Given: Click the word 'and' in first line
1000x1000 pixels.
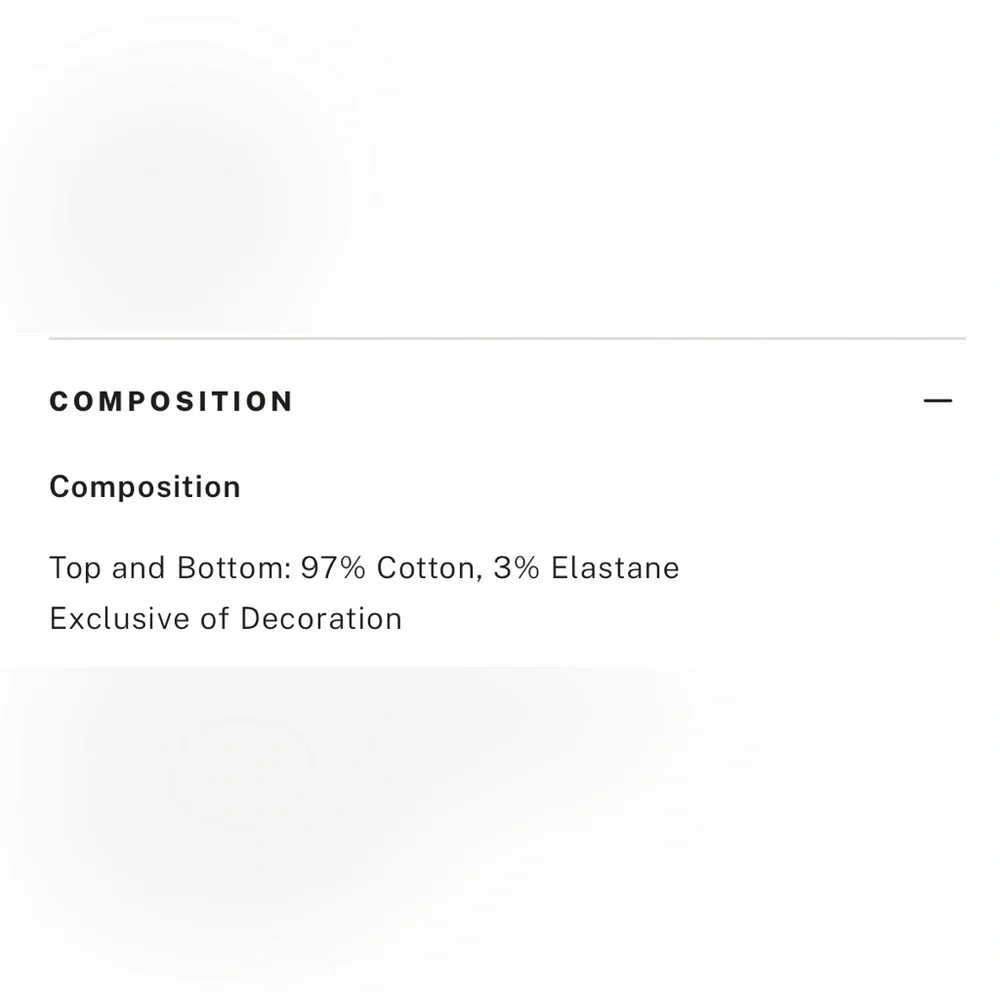Looking at the screenshot, I should point(138,568).
